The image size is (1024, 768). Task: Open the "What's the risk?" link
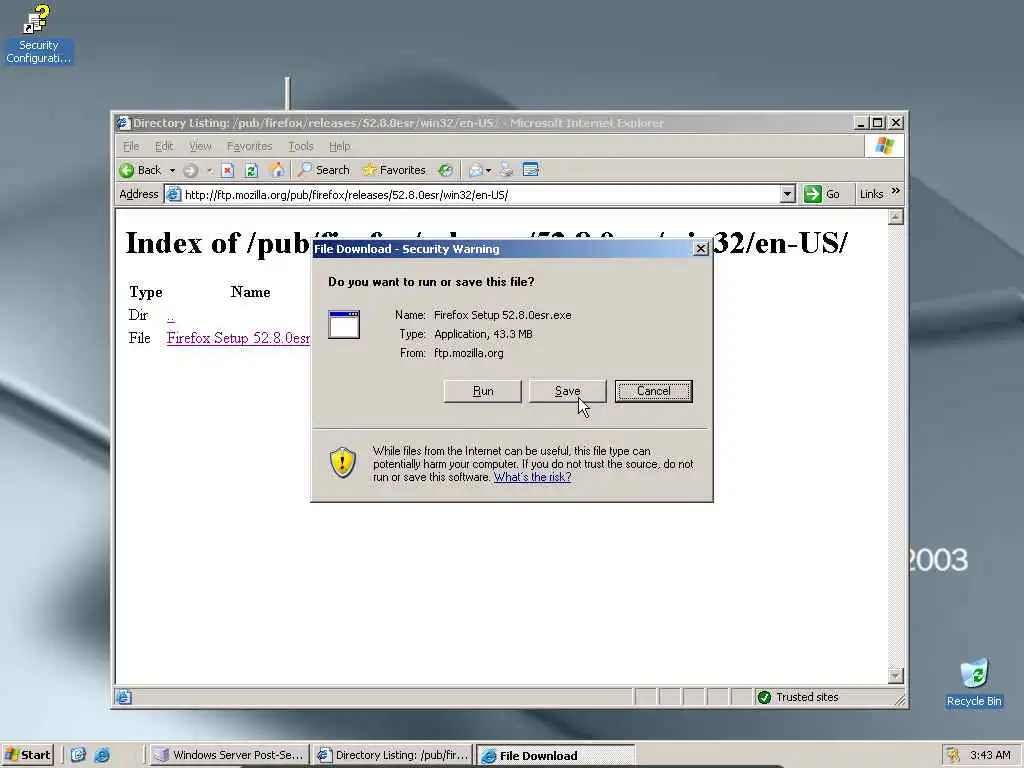532,477
